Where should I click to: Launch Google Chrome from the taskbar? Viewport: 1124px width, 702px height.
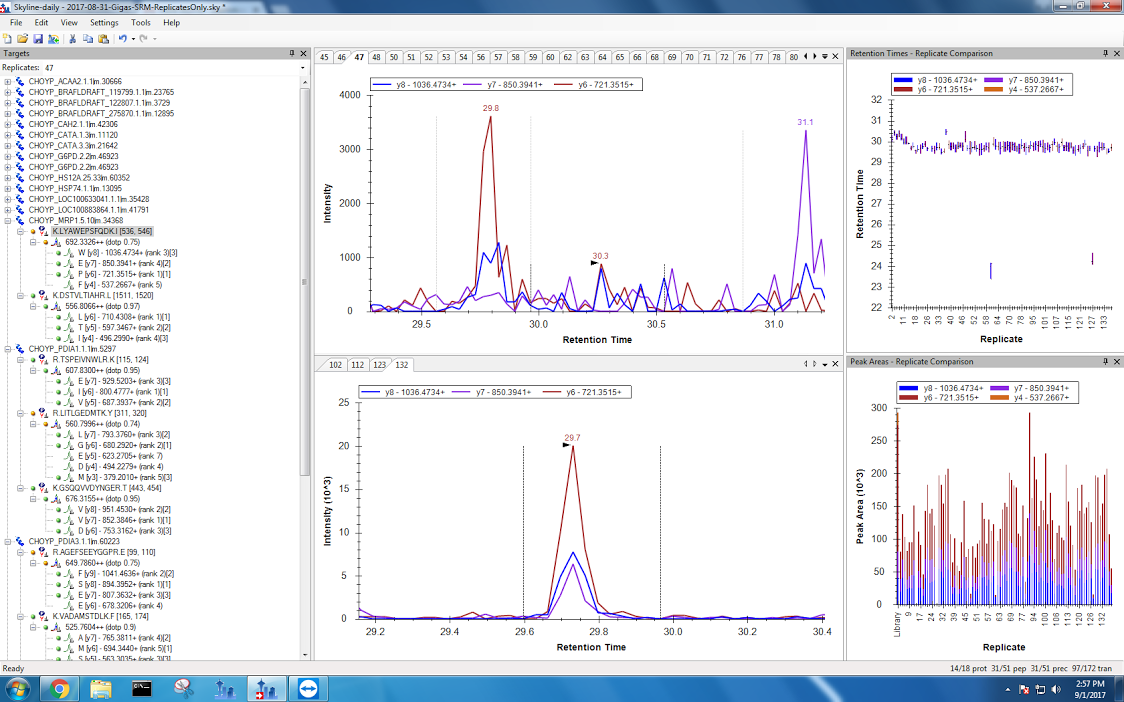[59, 688]
